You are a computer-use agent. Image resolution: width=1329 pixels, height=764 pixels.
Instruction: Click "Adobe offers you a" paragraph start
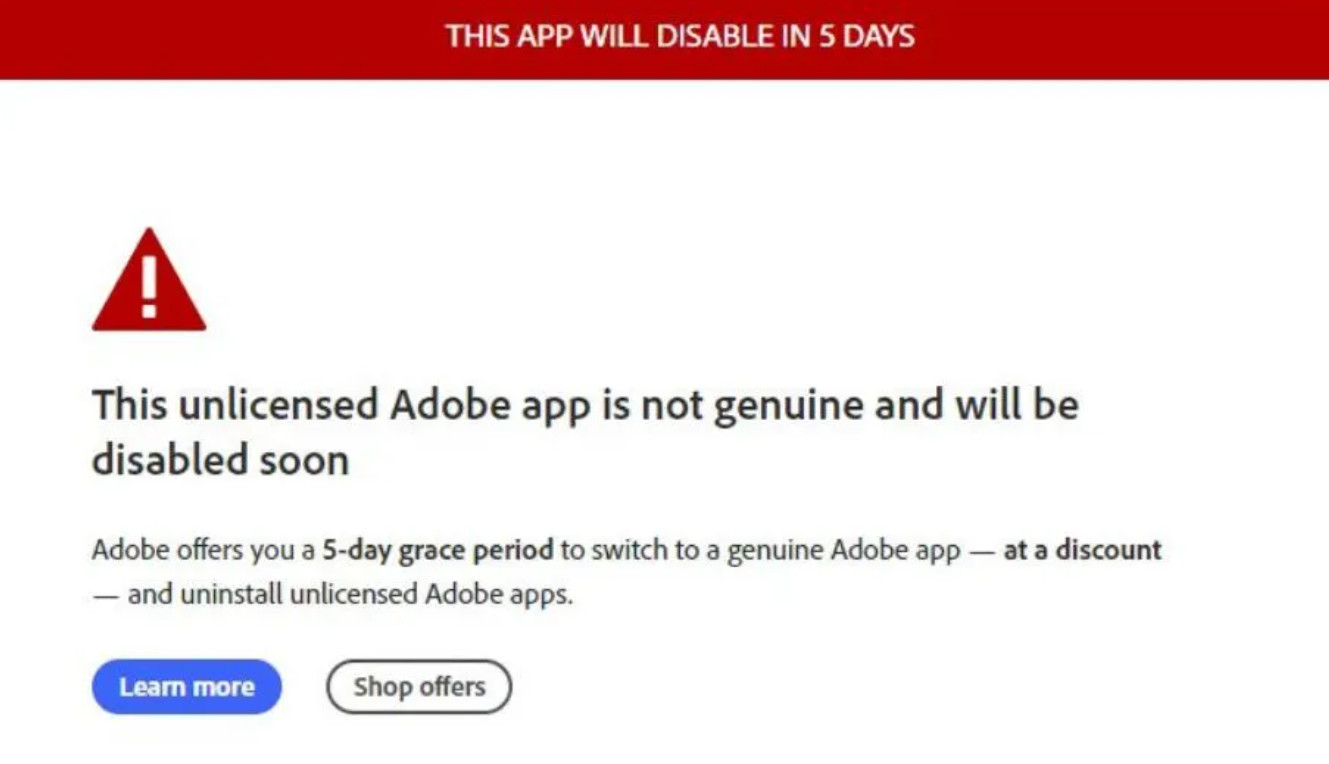tap(203, 550)
